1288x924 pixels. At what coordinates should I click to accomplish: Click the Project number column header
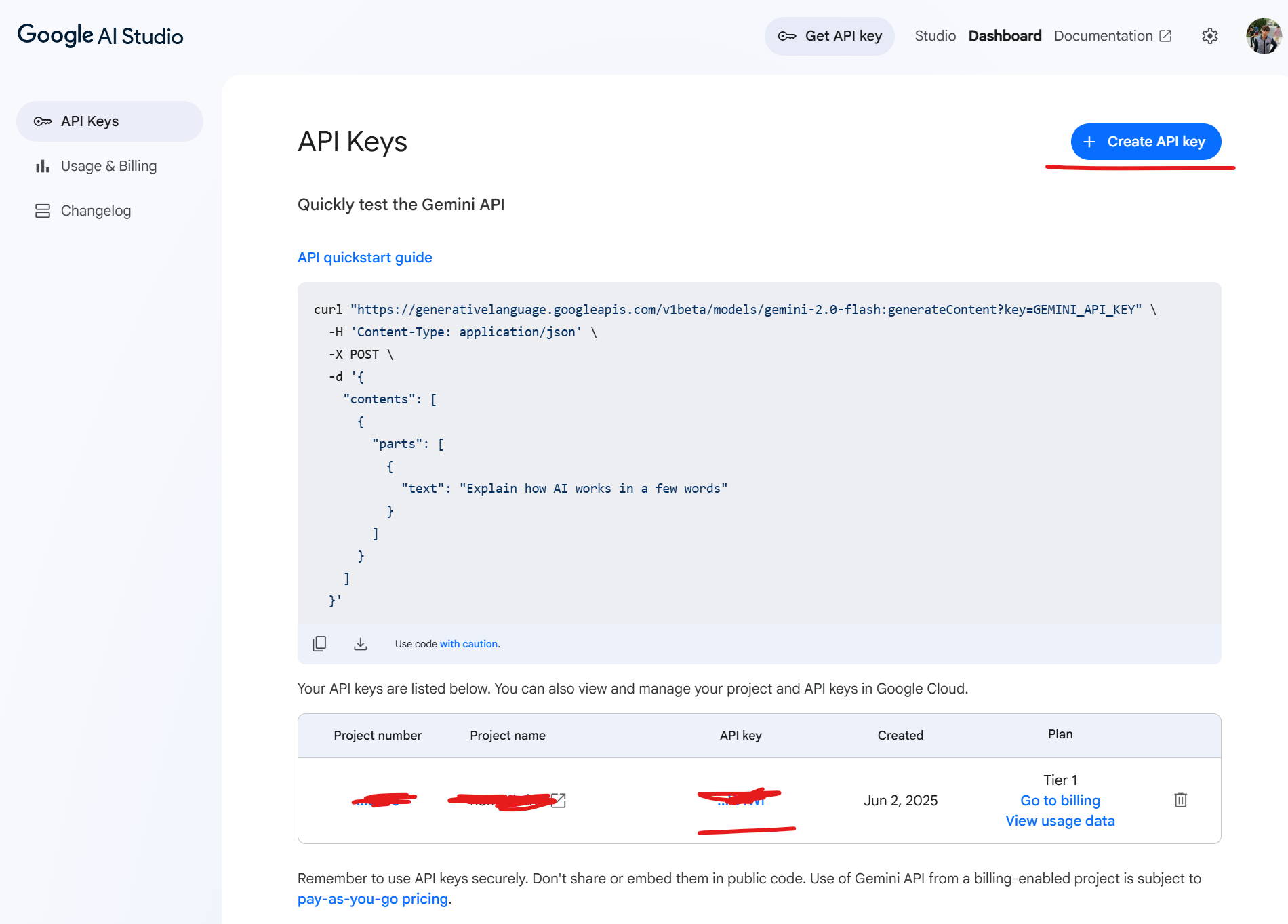coord(378,736)
